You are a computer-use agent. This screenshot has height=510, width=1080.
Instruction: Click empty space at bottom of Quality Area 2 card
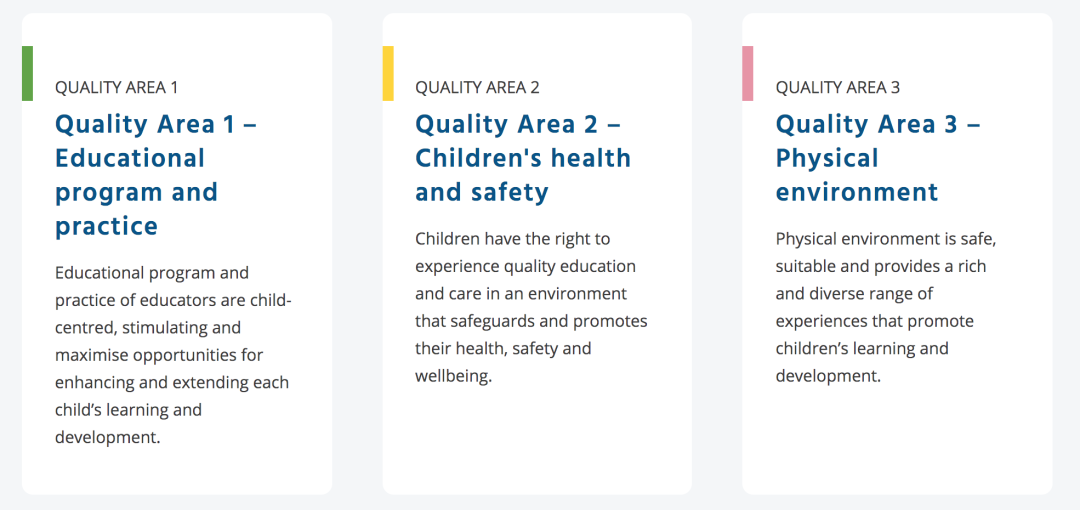pyautogui.click(x=537, y=441)
